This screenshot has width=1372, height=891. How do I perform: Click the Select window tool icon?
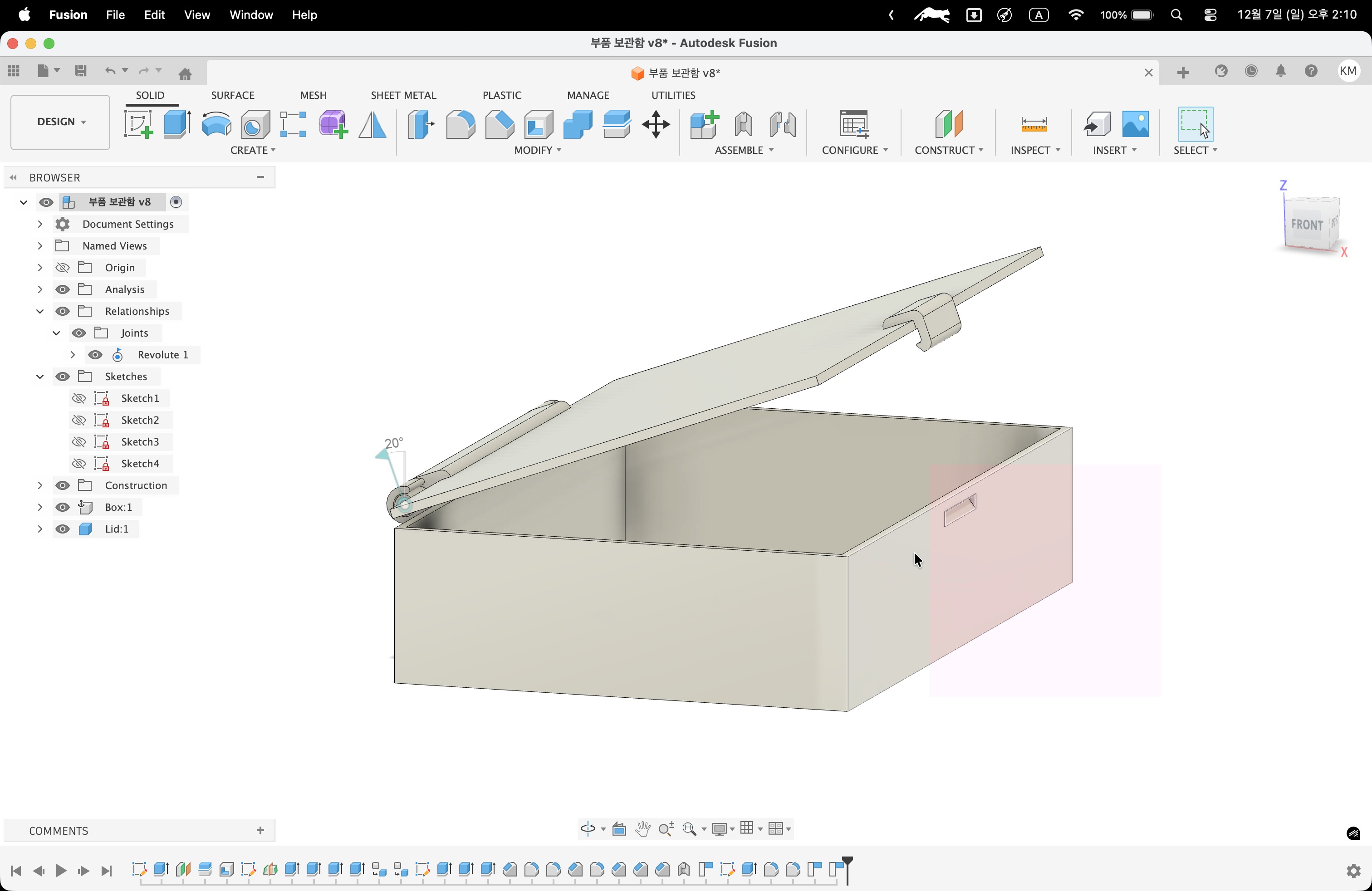[1196, 124]
